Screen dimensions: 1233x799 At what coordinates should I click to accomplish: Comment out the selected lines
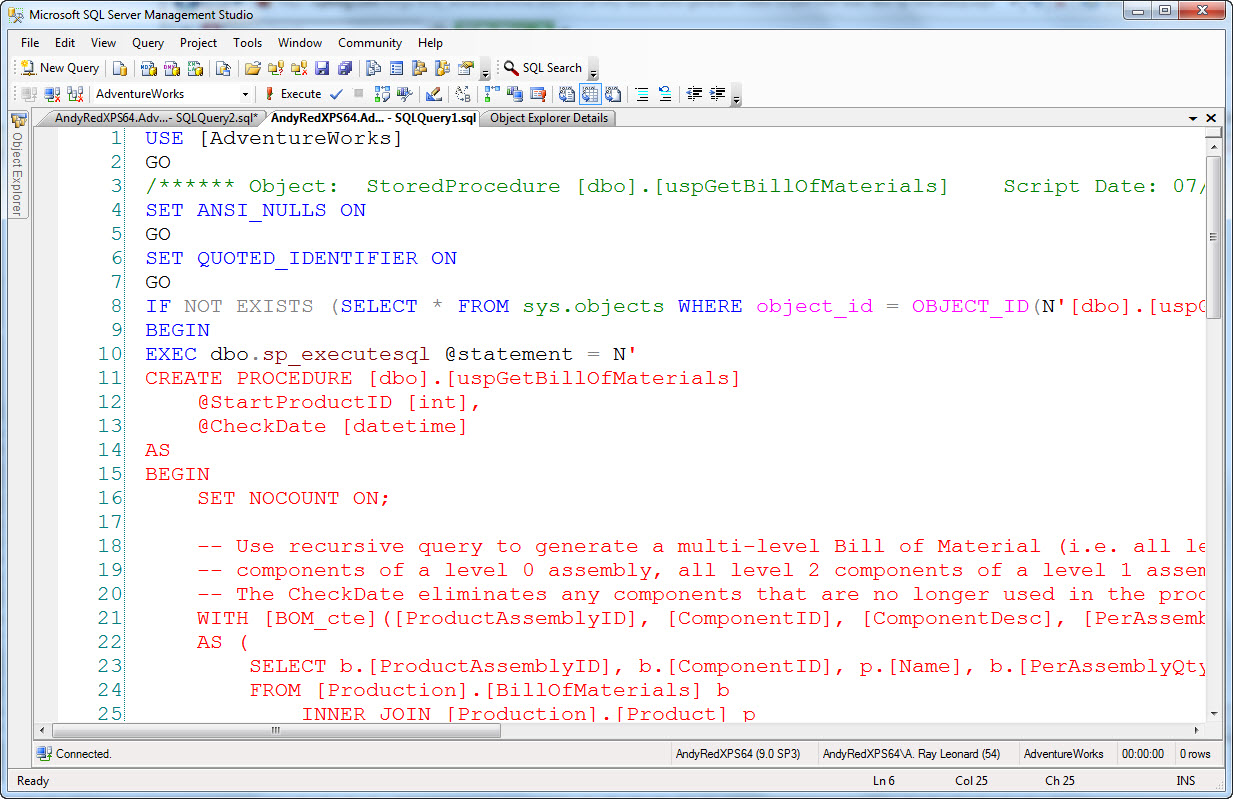pyautogui.click(x=642, y=94)
